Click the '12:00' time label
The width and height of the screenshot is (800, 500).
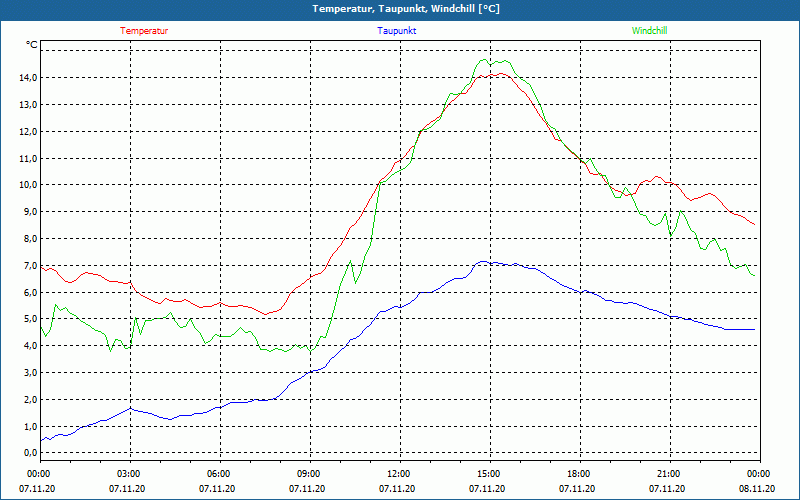pyautogui.click(x=397, y=473)
